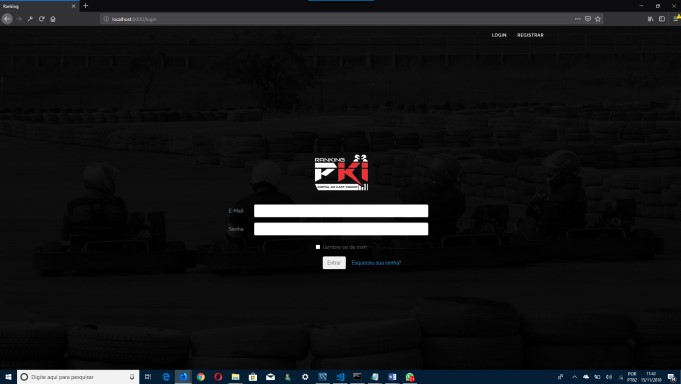The image size is (681, 384).
Task: Open a new browser tab
Action: [x=86, y=6]
